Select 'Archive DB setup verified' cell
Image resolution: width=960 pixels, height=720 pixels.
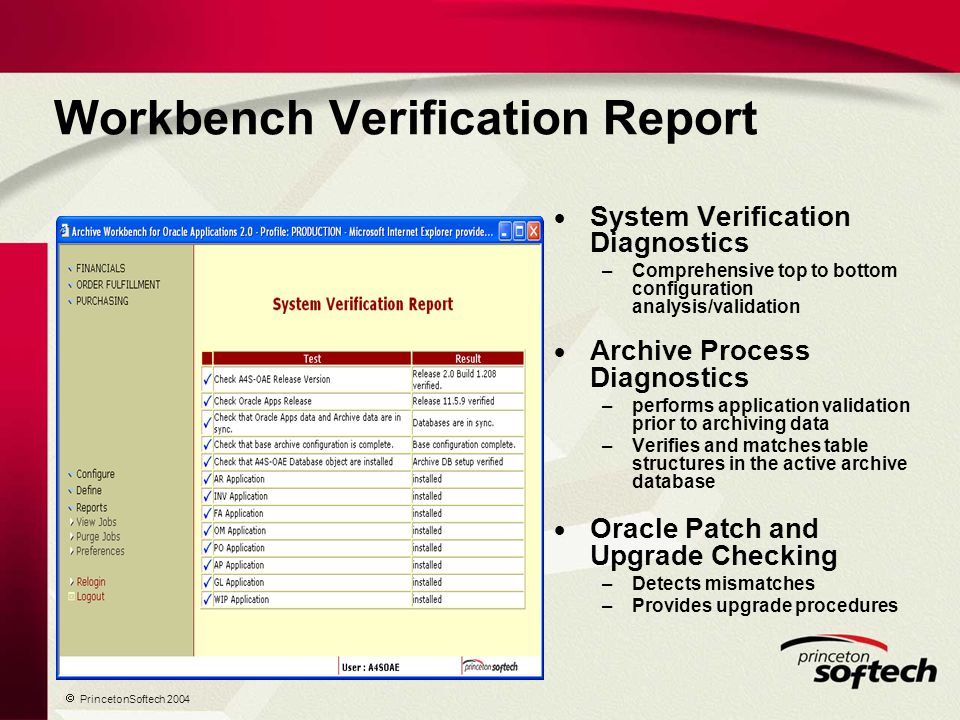point(468,462)
